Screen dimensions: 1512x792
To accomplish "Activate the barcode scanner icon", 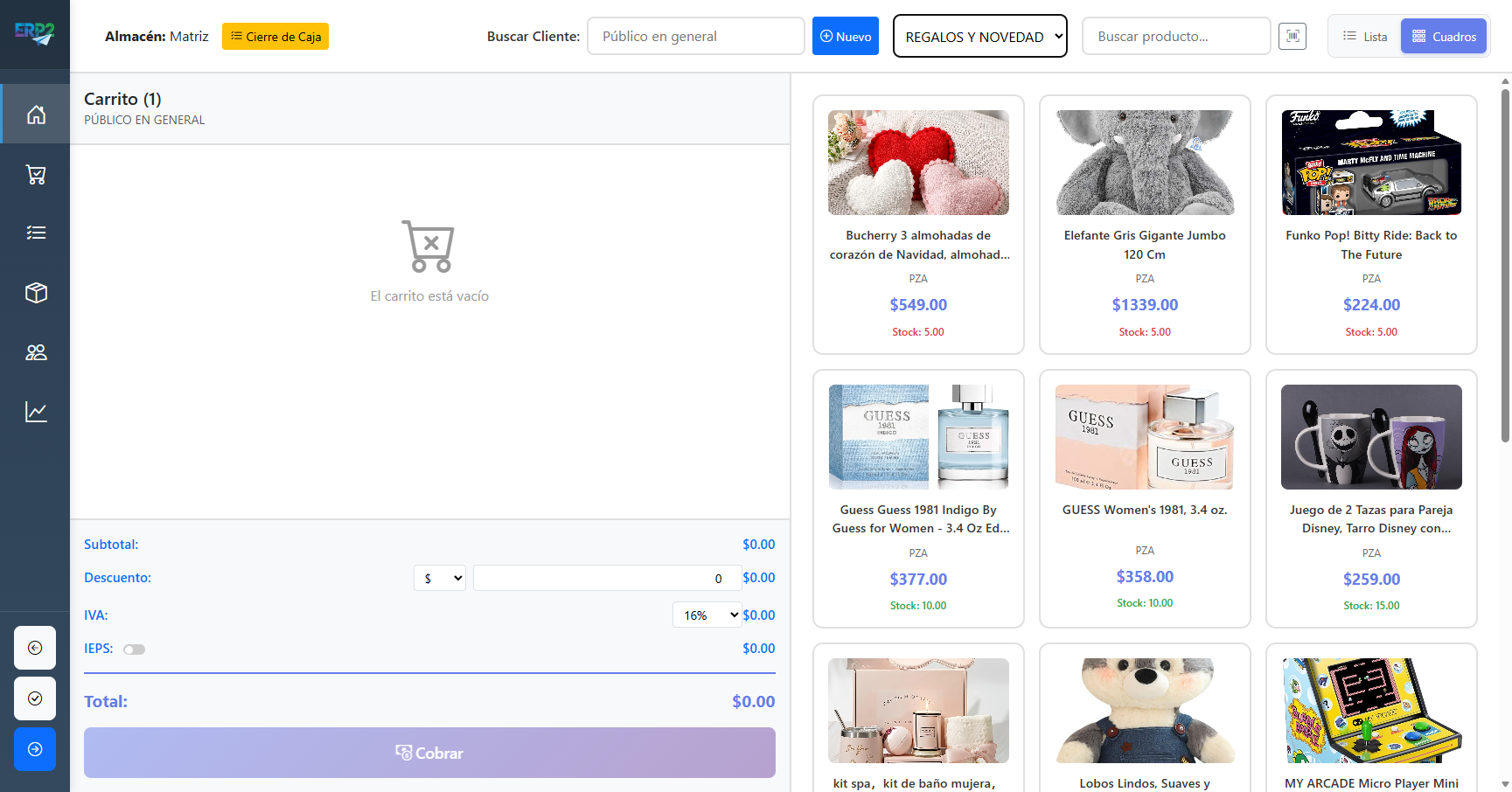I will (x=1293, y=36).
